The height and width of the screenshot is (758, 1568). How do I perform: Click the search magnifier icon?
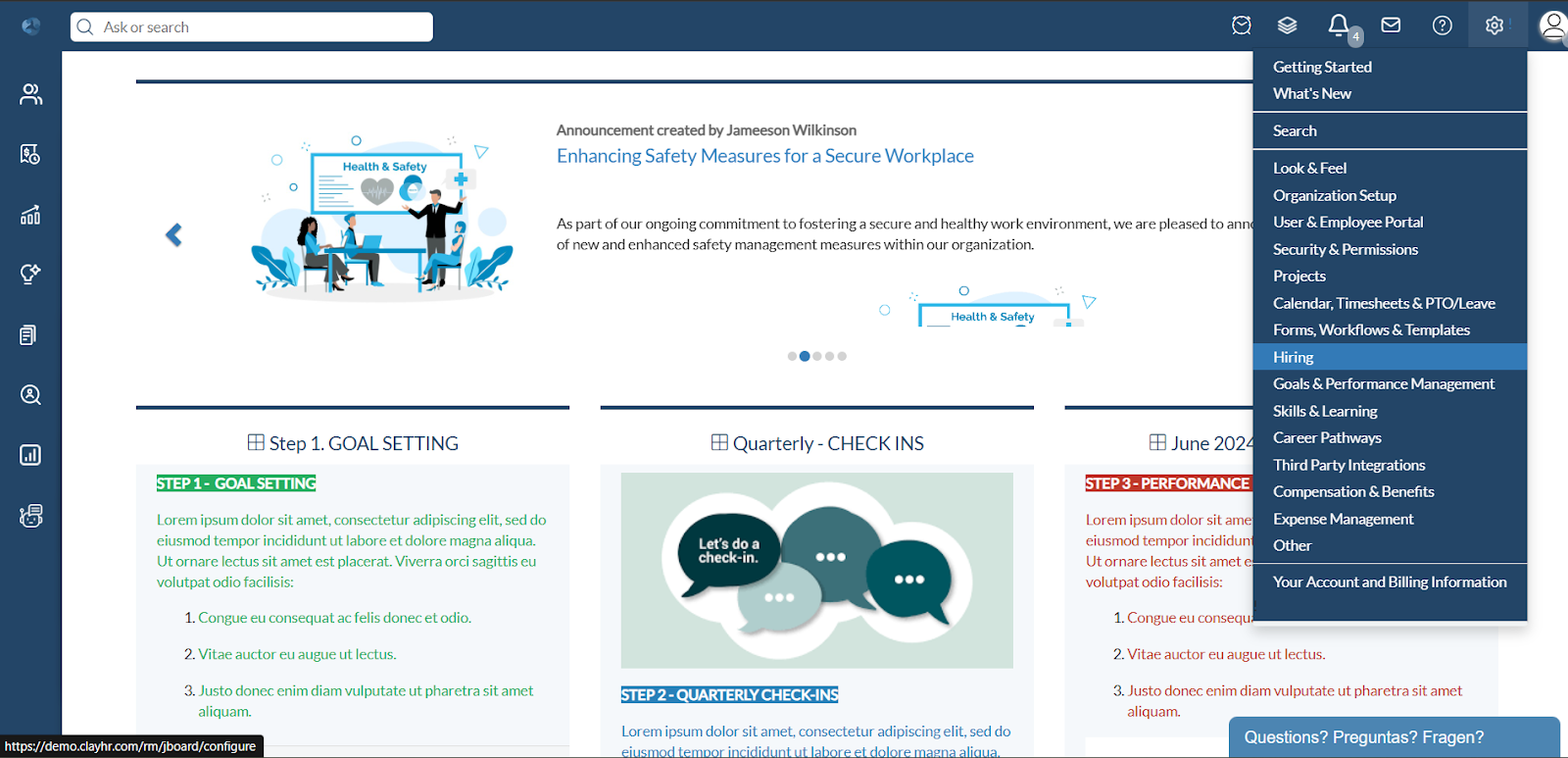(85, 26)
